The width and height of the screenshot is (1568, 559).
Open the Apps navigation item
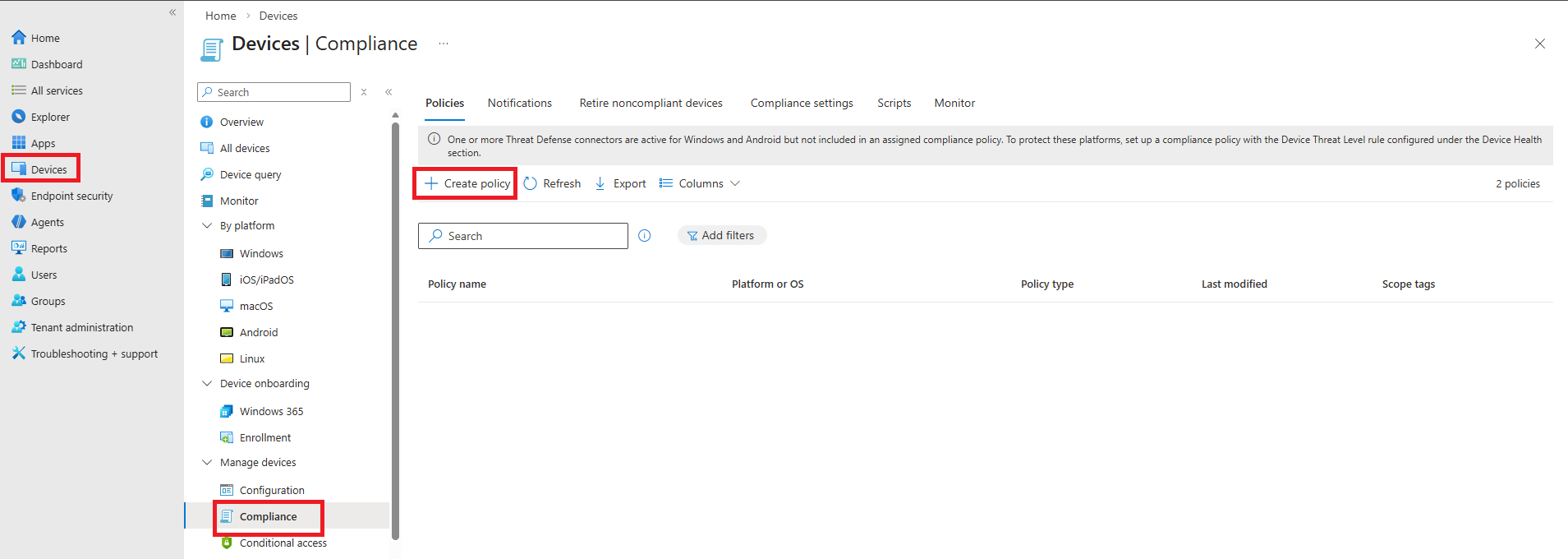coord(34,143)
